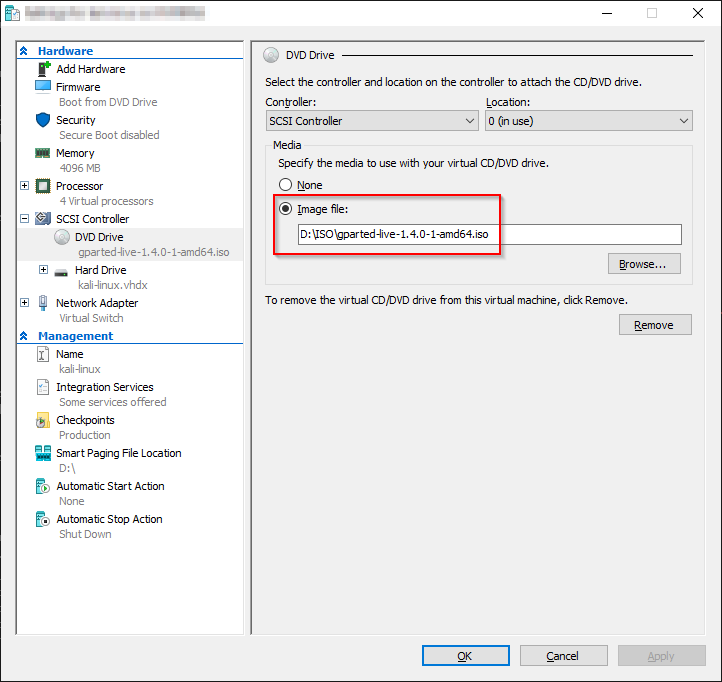Click the Add Hardware icon
Screen dimensions: 722x682
[x=43, y=69]
